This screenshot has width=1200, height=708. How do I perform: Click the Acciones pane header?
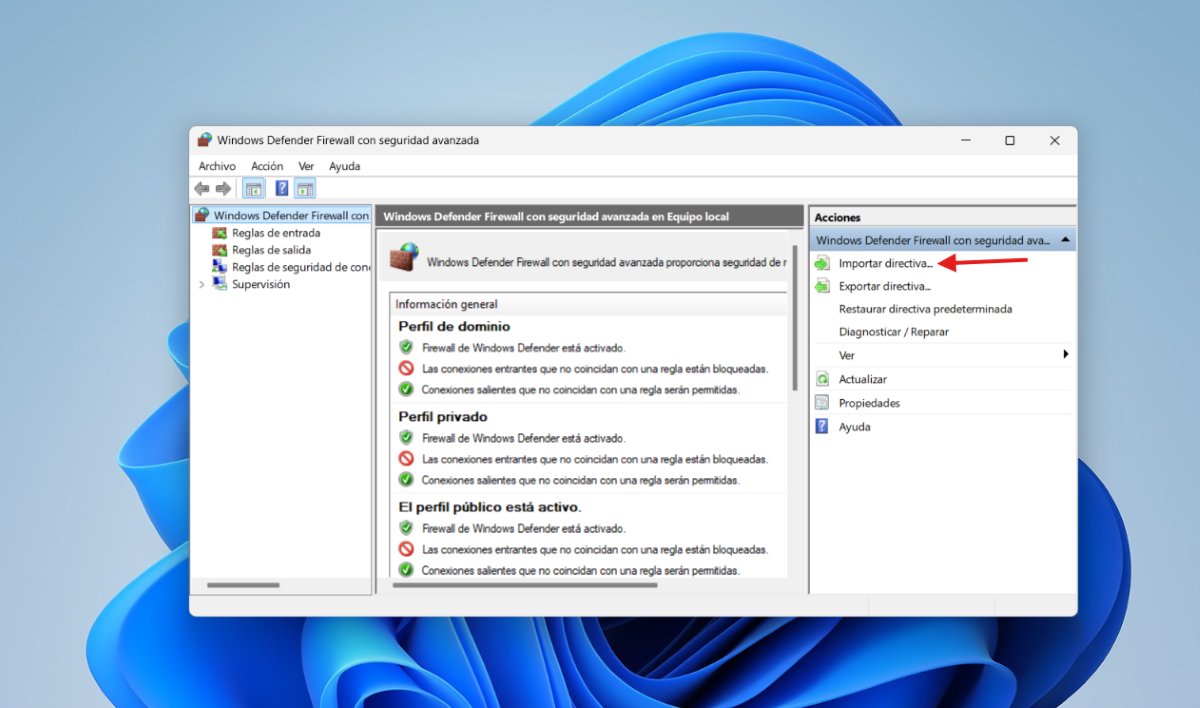(943, 217)
